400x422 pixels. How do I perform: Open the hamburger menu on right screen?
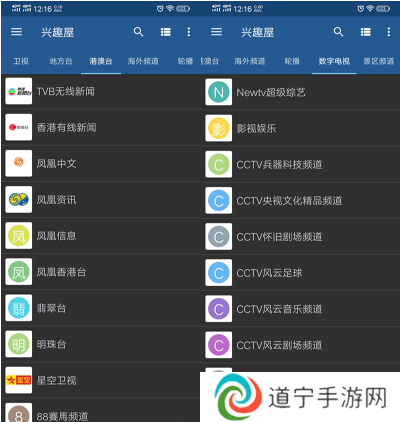coord(216,32)
